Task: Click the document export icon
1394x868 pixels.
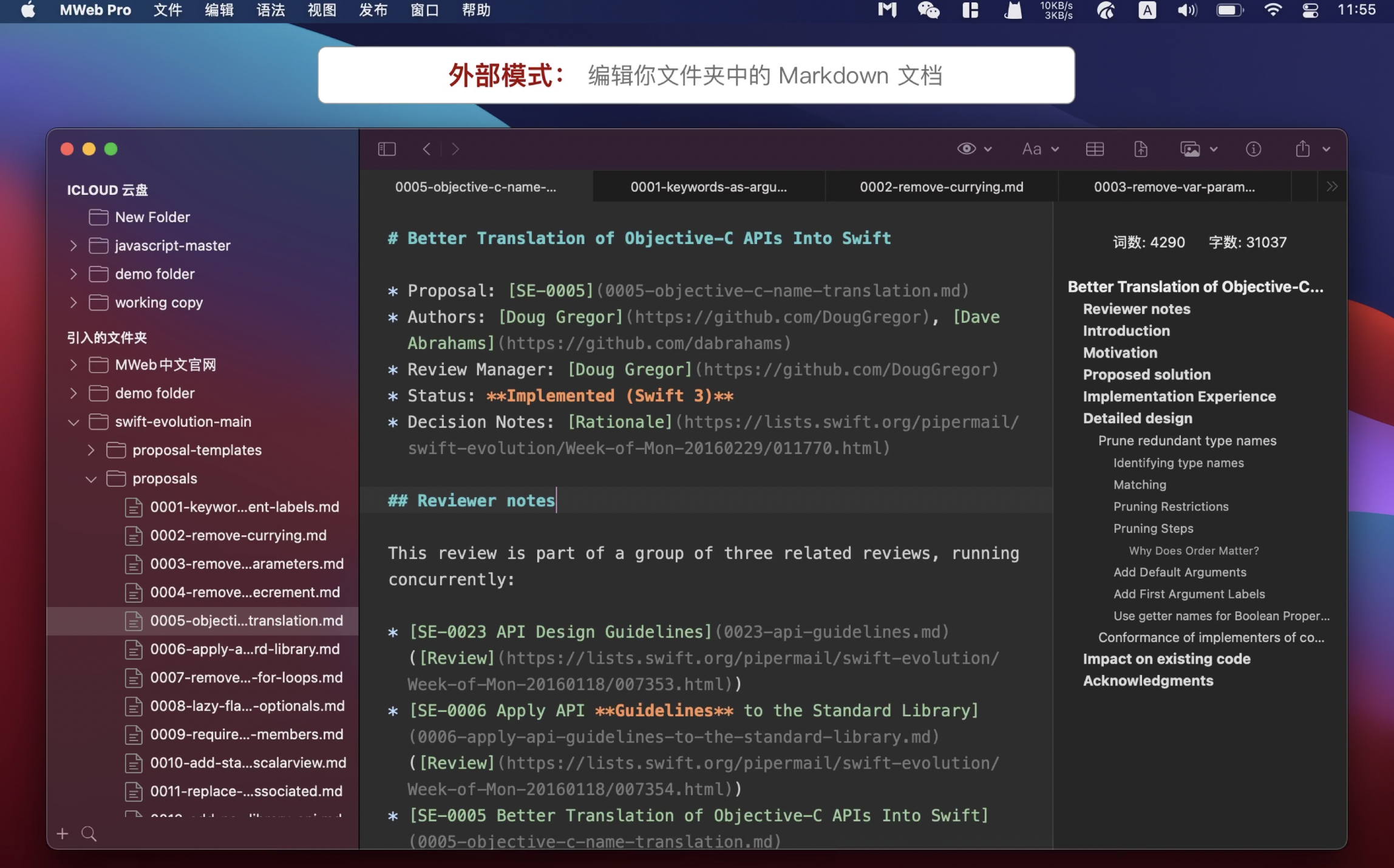Action: [1141, 150]
